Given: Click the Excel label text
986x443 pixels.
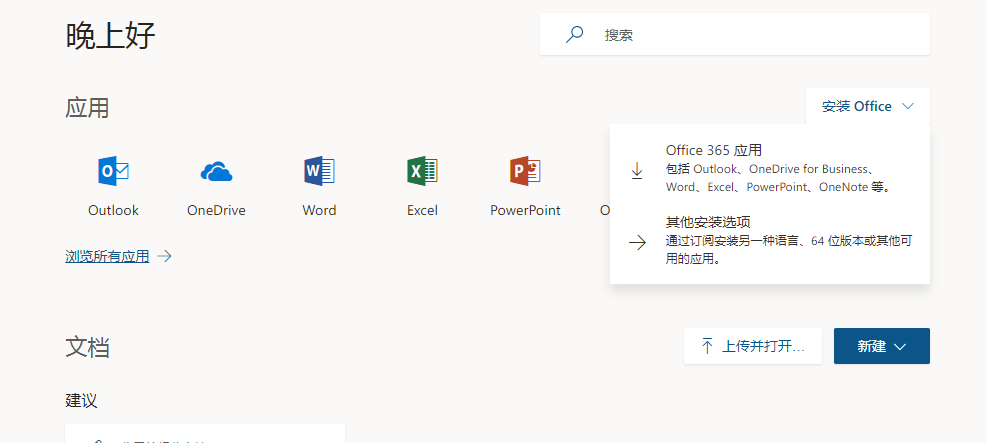Looking at the screenshot, I should (422, 210).
